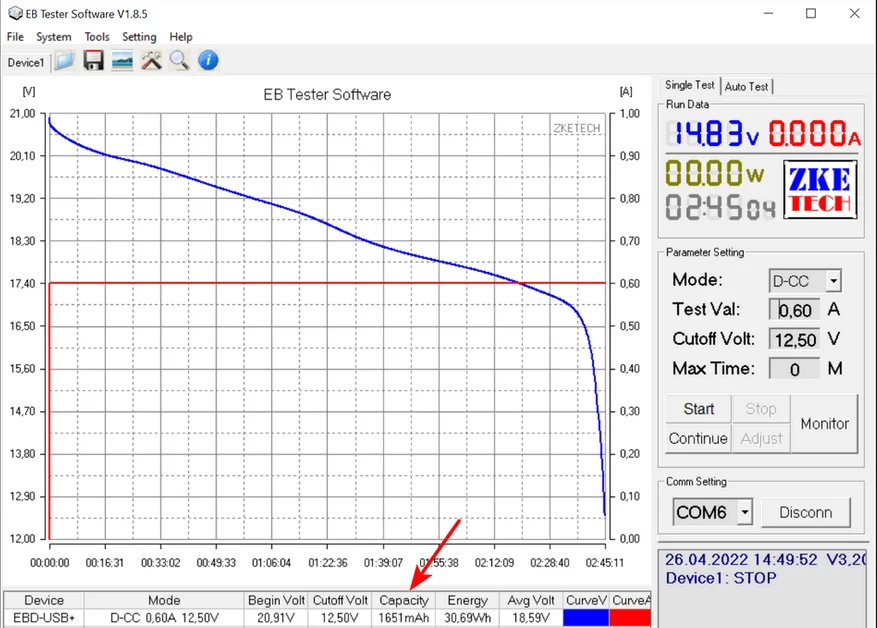Click the Monitor button
The width and height of the screenshot is (877, 628).
point(825,424)
